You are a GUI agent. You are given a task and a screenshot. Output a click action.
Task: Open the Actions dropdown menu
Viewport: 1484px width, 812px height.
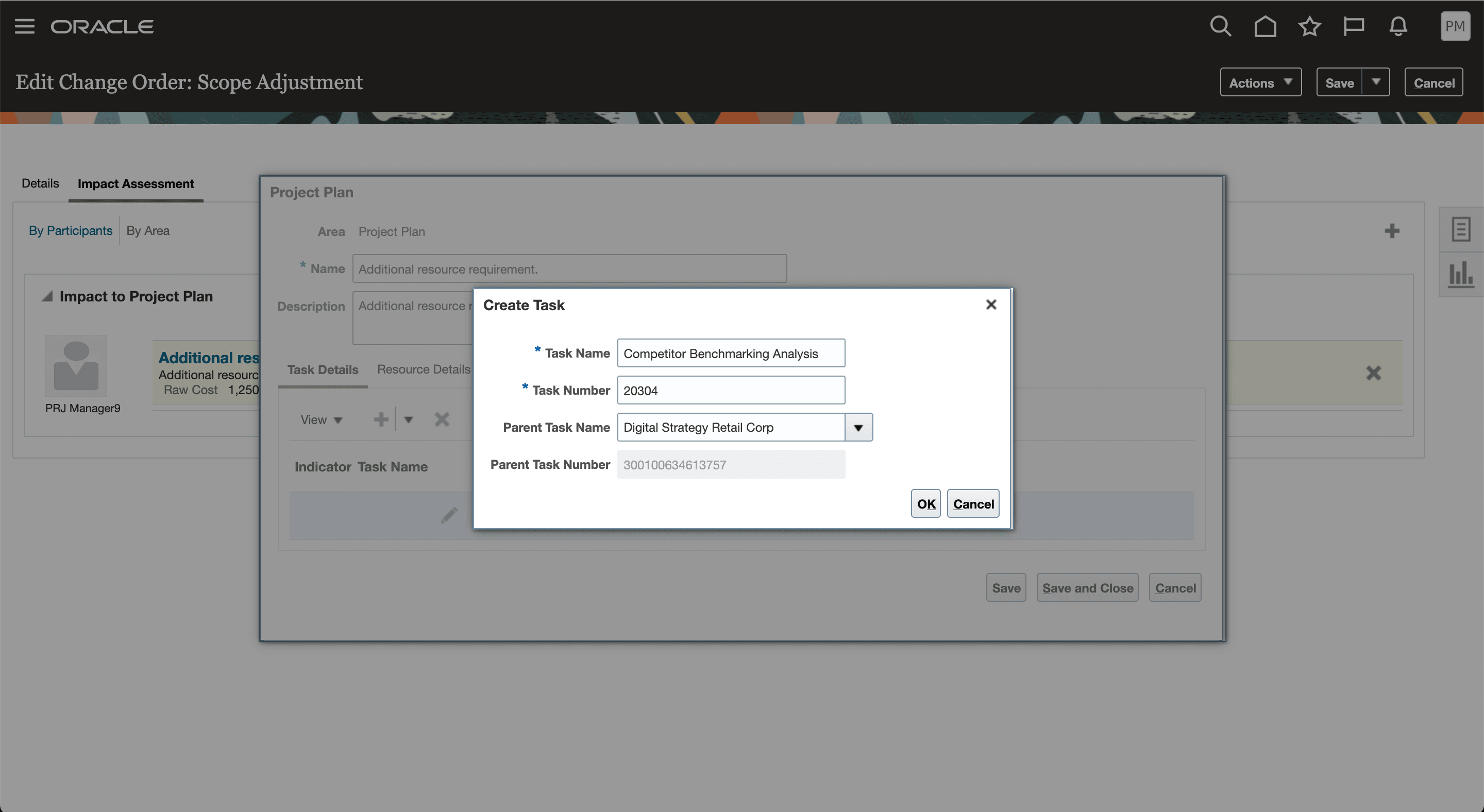pos(1260,83)
